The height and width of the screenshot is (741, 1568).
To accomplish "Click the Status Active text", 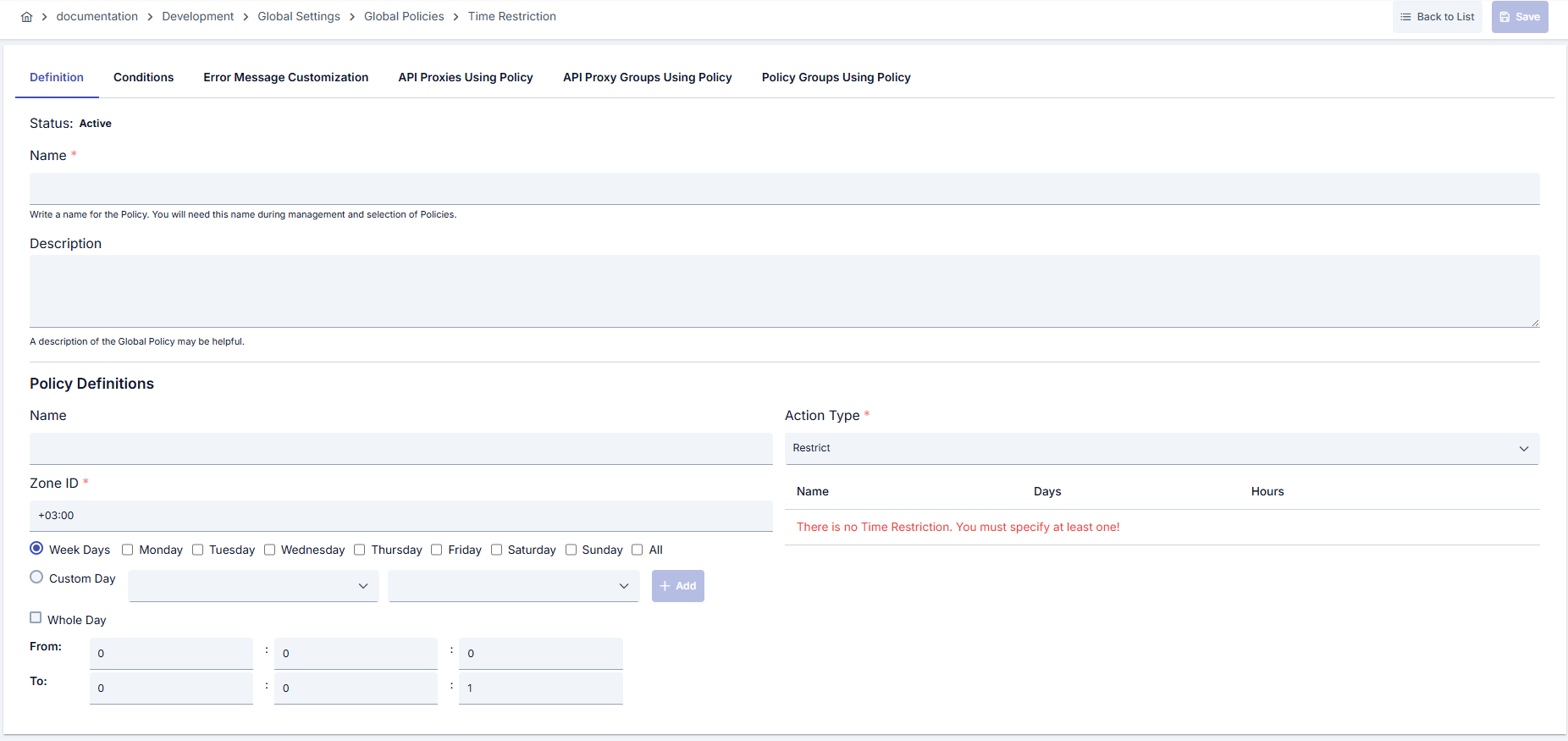I will click(x=96, y=124).
